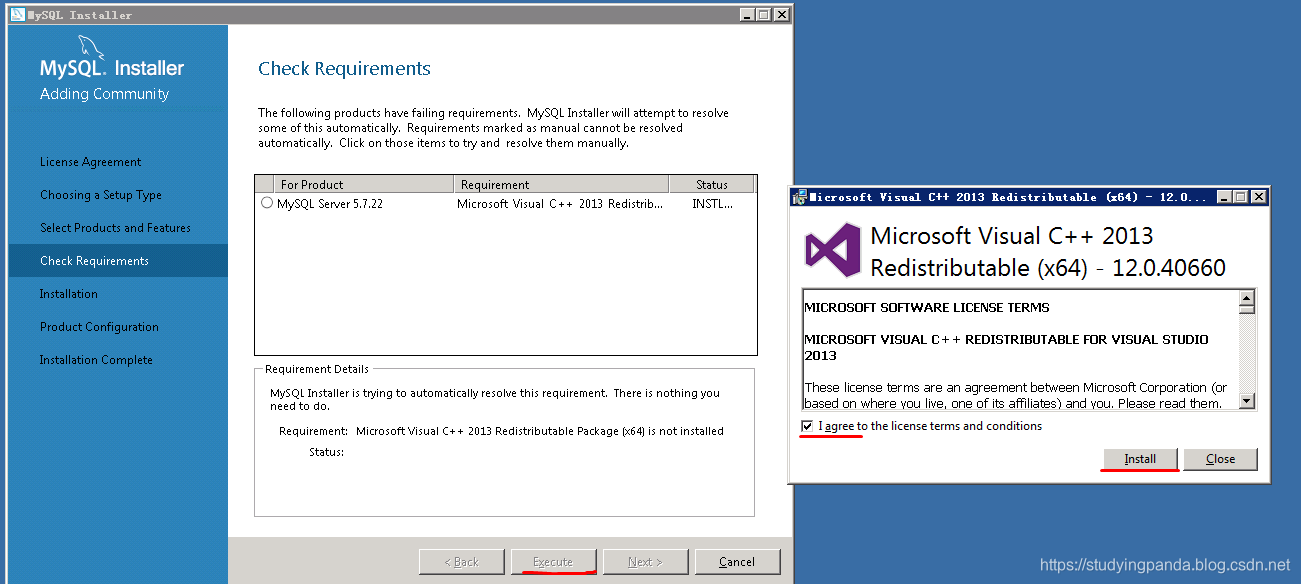
Task: Sort by the Requirement column header
Action: pyautogui.click(x=561, y=184)
